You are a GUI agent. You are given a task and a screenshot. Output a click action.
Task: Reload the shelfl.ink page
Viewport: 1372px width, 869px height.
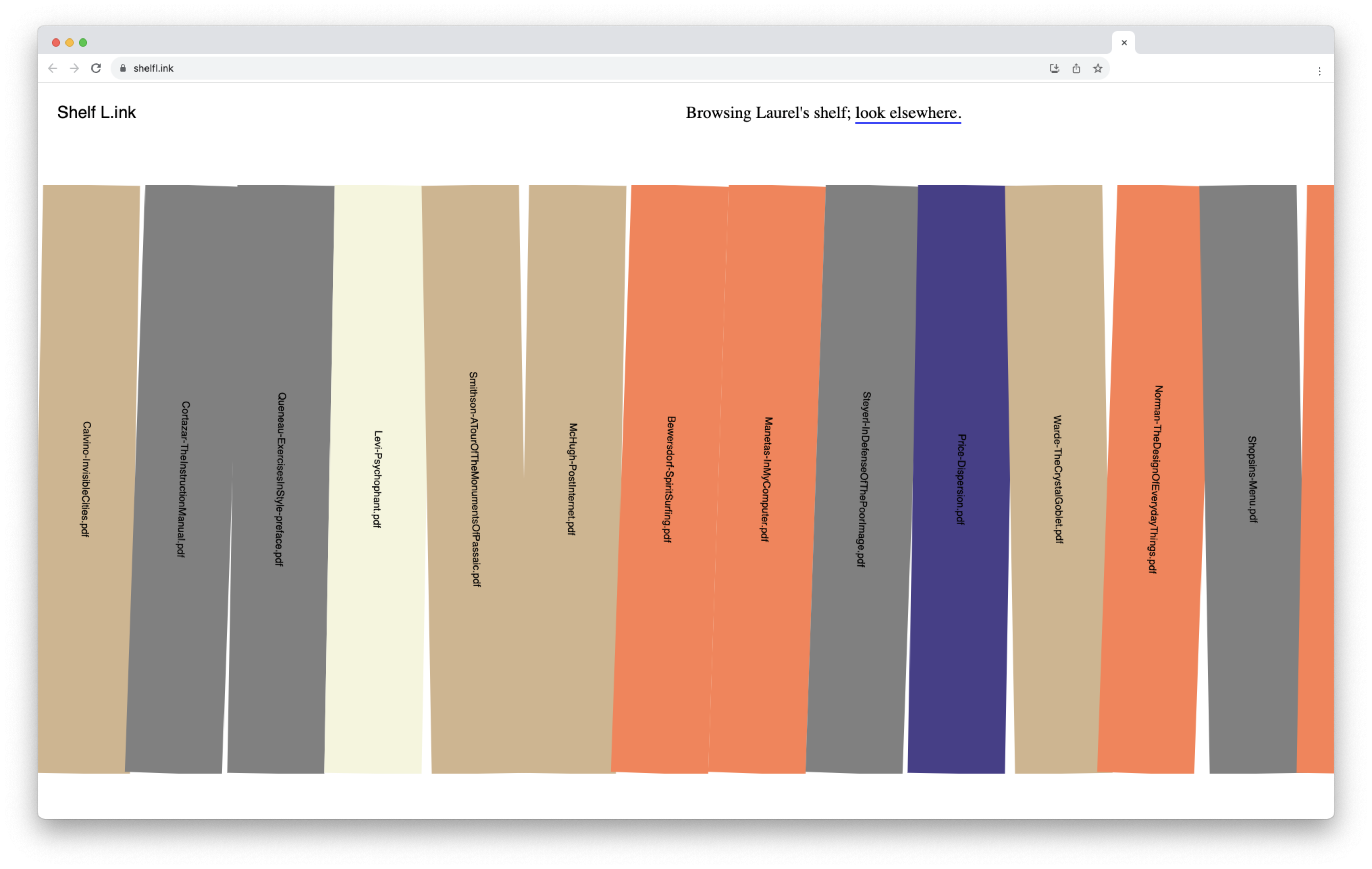[96, 69]
